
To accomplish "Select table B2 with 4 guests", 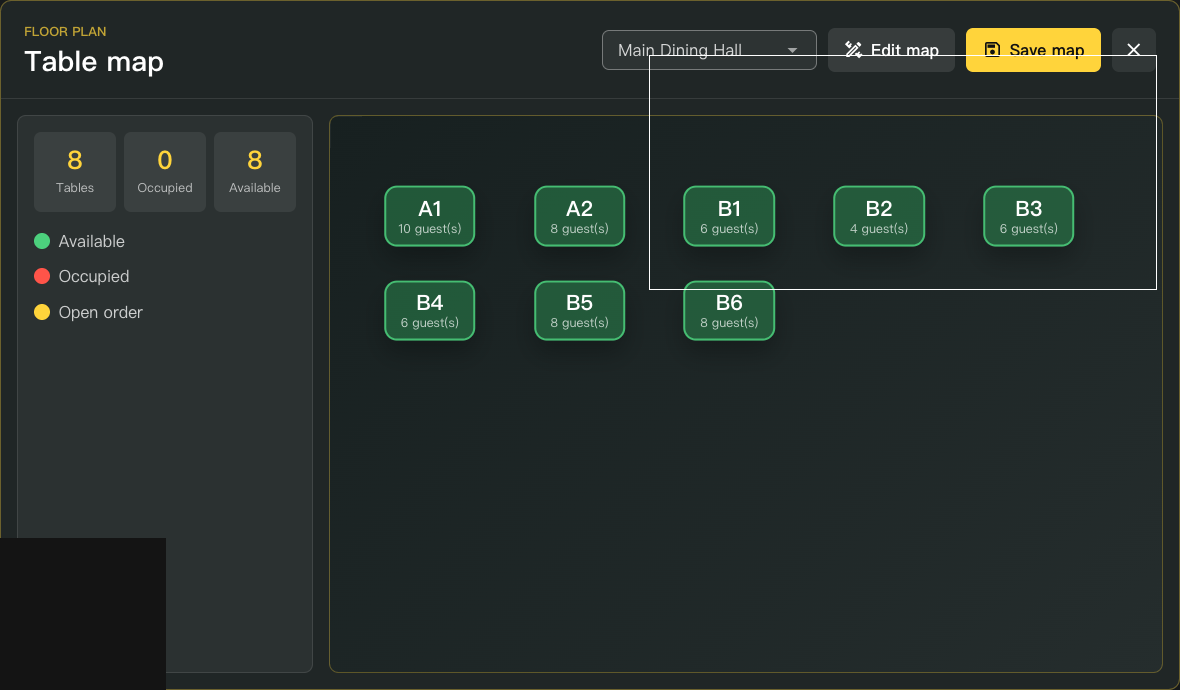I will pyautogui.click(x=879, y=216).
